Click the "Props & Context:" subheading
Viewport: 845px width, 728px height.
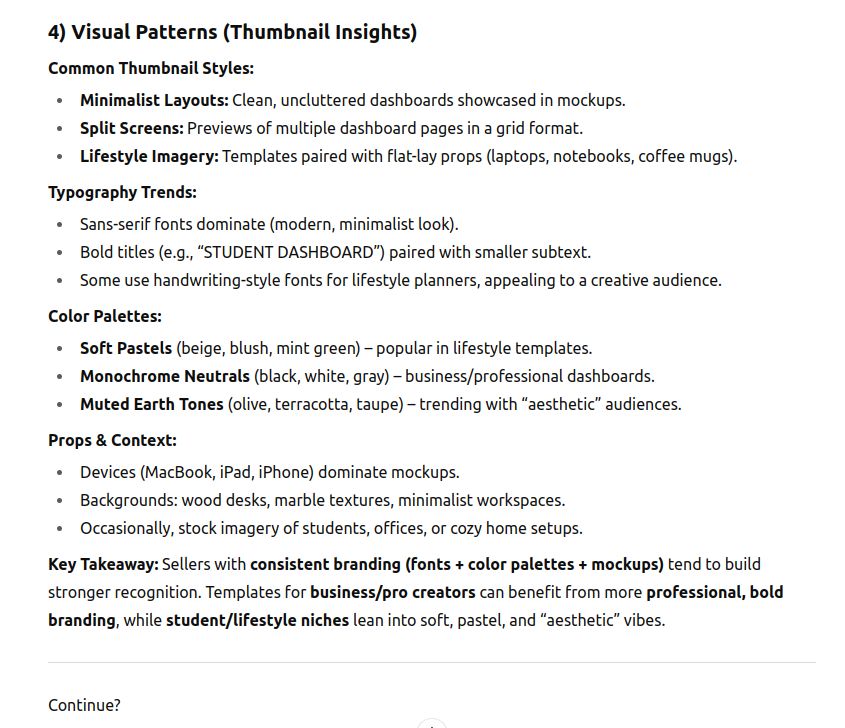pyautogui.click(x=112, y=441)
